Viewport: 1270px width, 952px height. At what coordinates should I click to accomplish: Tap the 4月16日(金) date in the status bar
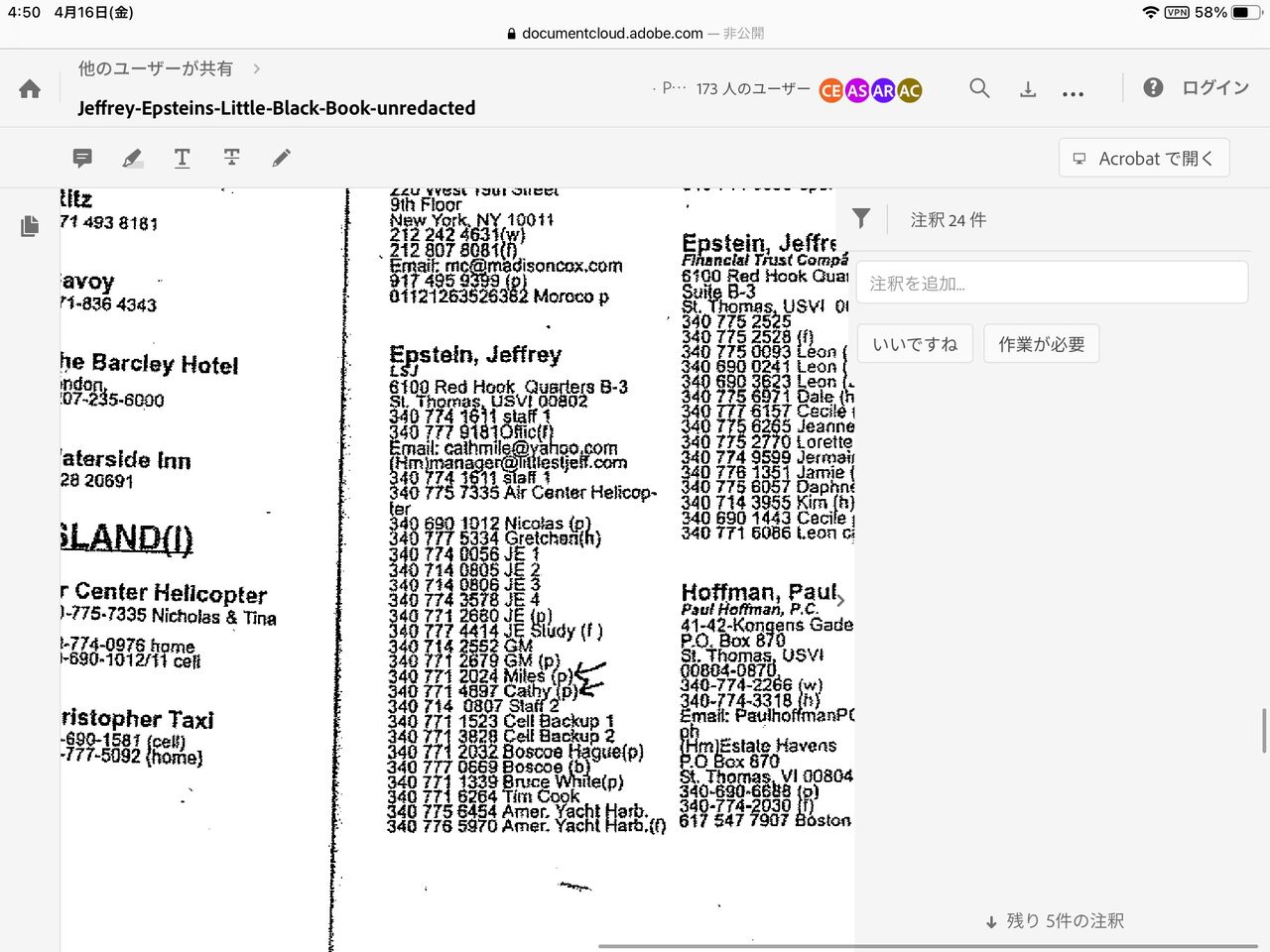(x=93, y=13)
